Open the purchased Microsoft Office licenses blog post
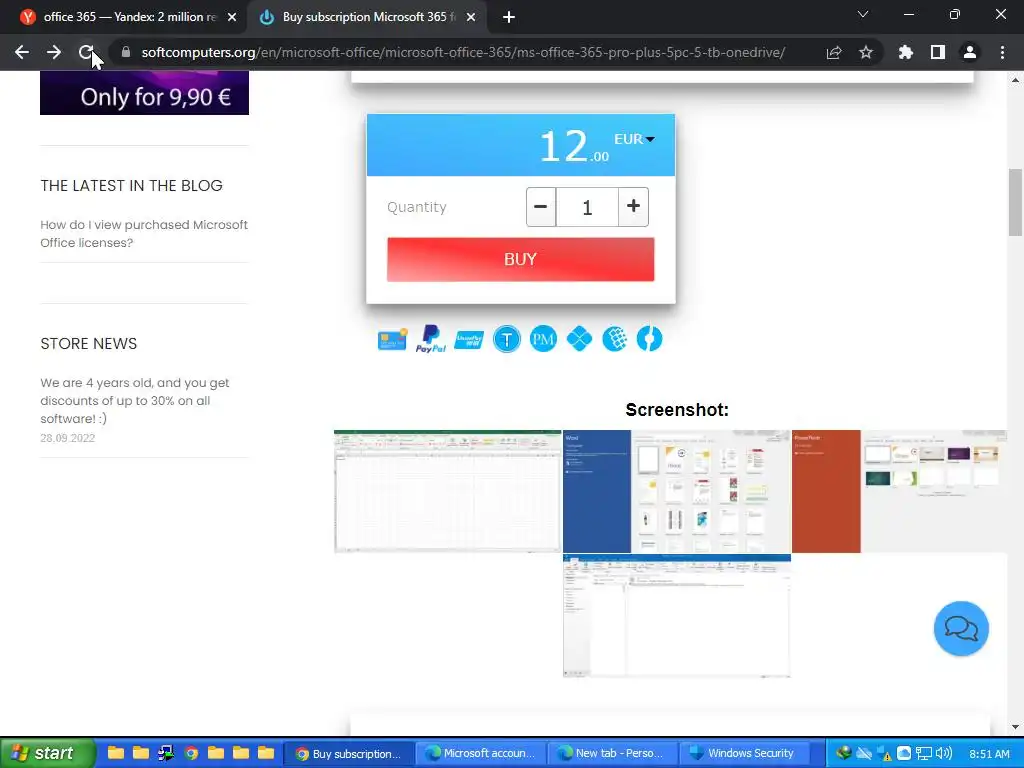Viewport: 1024px width, 768px height. [144, 234]
